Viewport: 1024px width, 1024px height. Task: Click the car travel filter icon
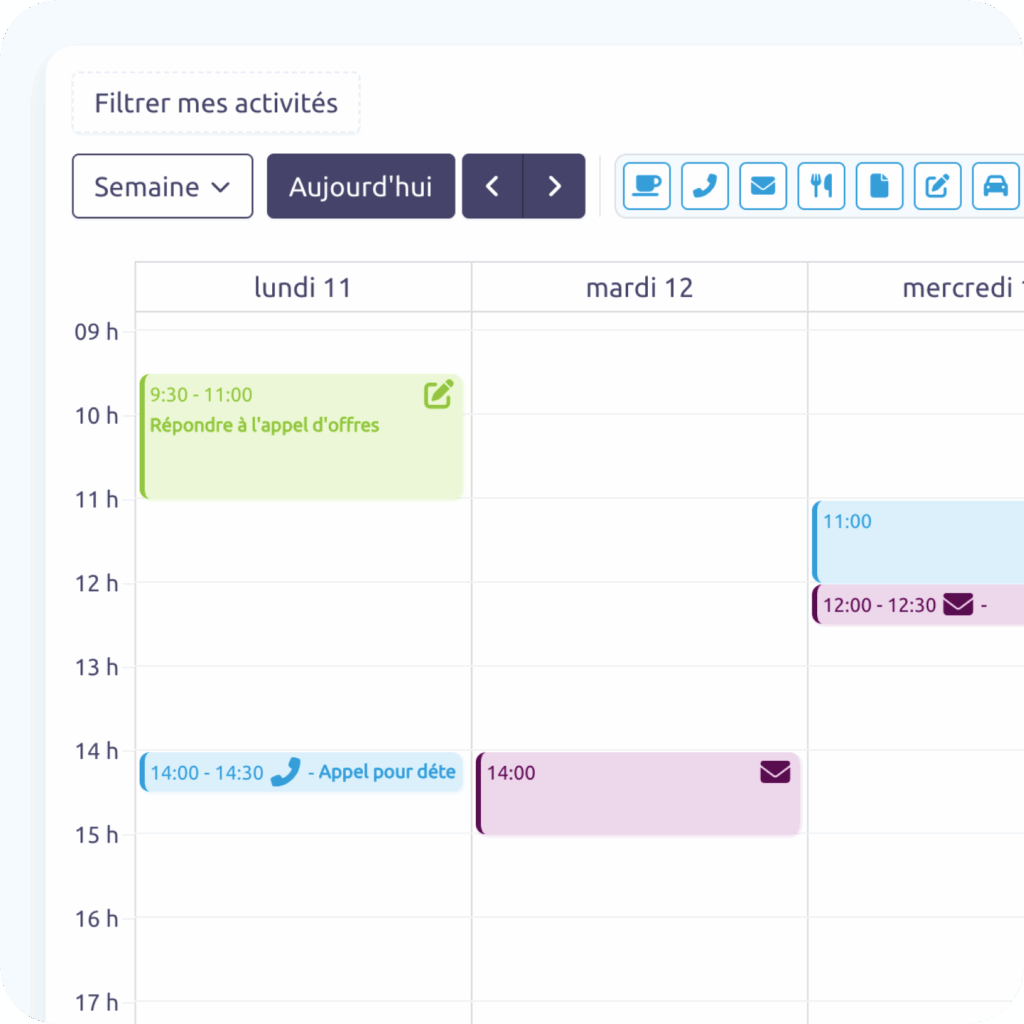pyautogui.click(x=995, y=186)
